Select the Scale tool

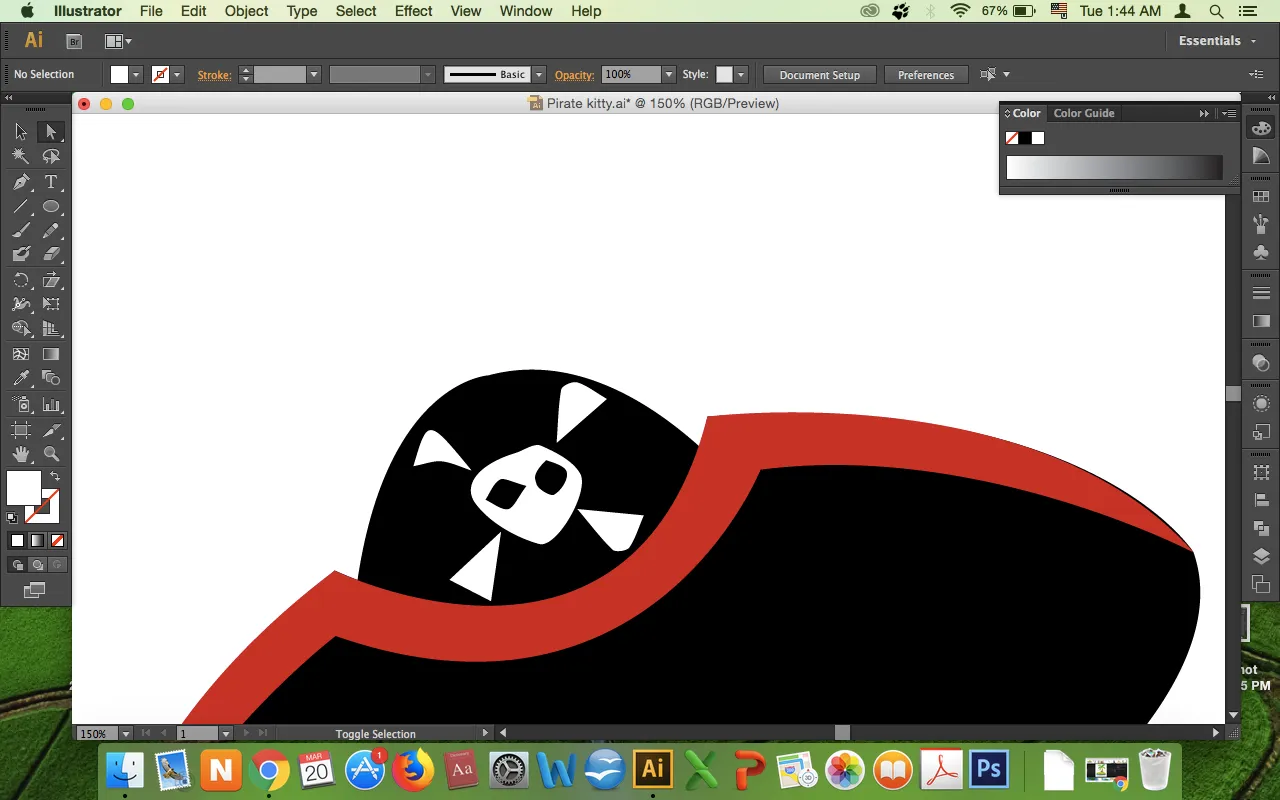point(51,280)
